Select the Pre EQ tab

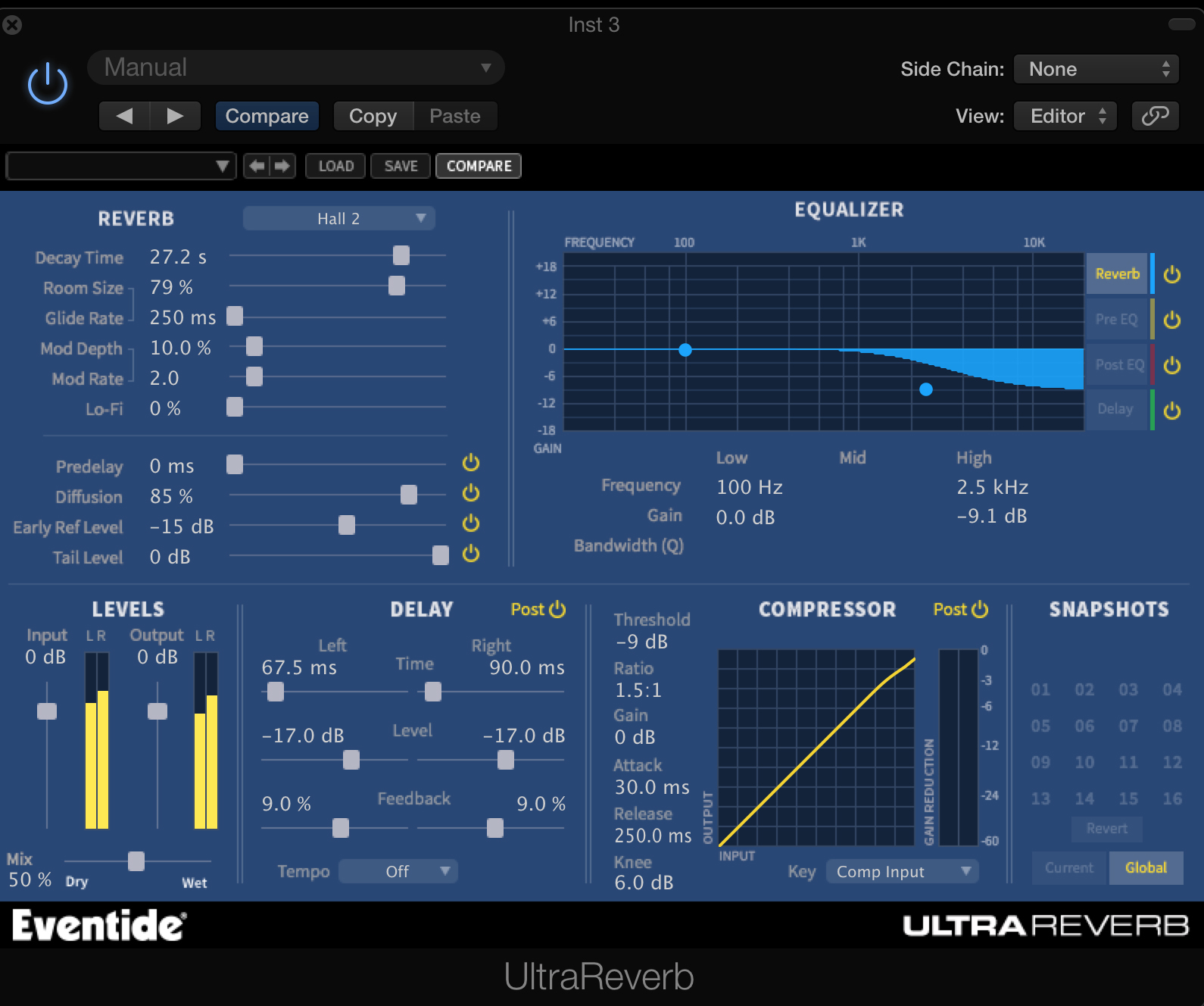(x=1118, y=319)
